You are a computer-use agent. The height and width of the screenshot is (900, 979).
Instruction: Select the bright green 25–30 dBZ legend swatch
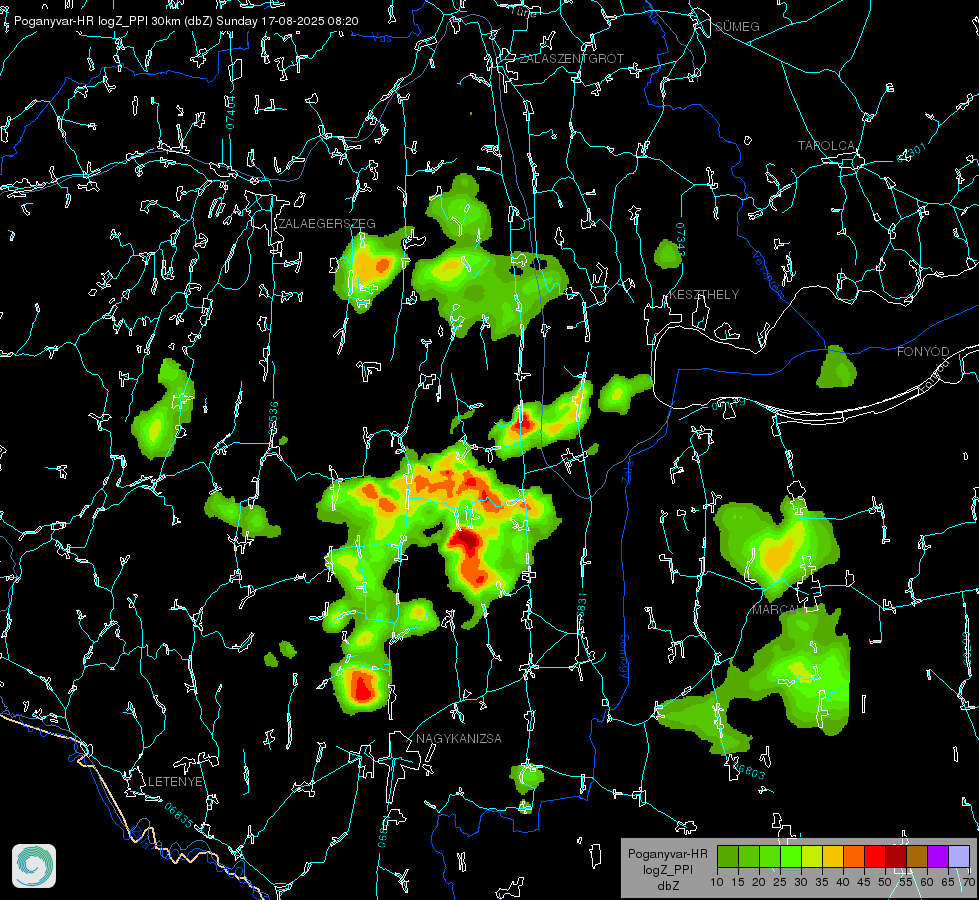[791, 856]
